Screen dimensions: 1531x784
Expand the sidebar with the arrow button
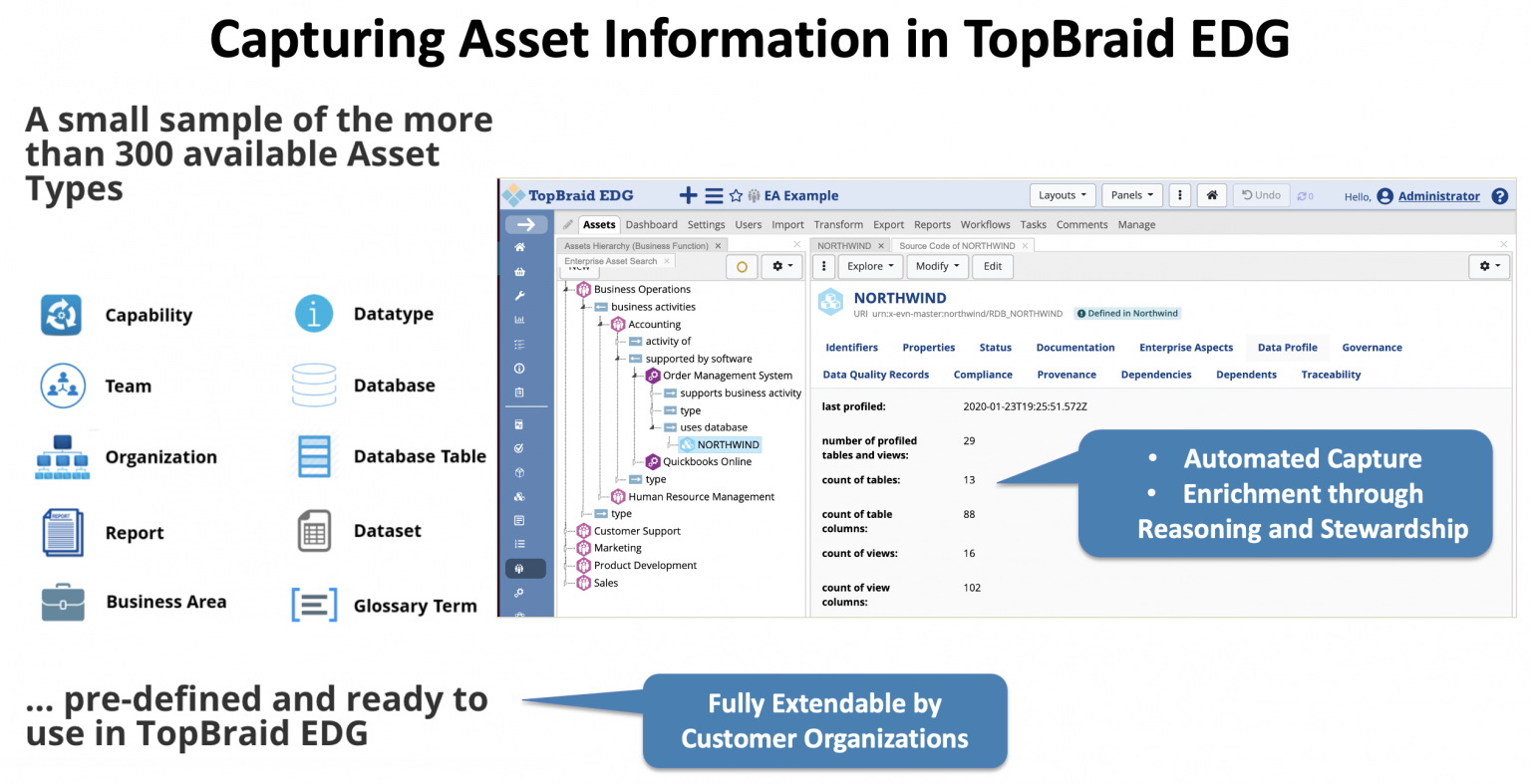525,224
